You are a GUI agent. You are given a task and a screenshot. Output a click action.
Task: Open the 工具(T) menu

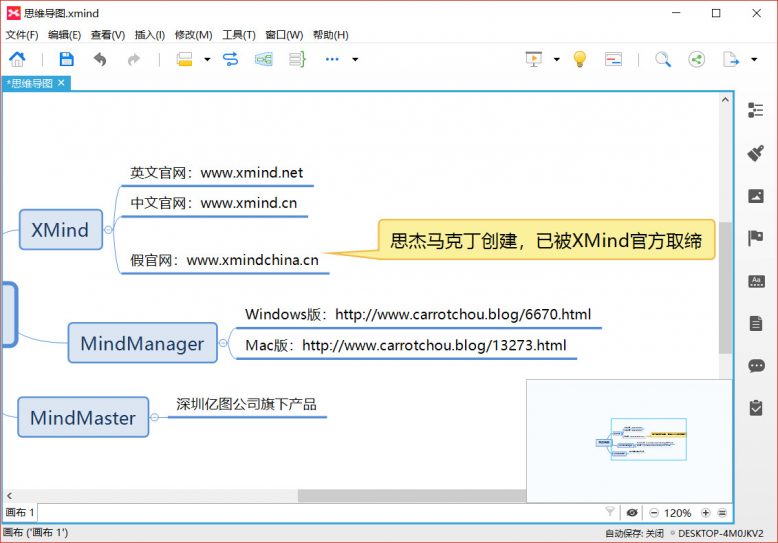tap(239, 35)
